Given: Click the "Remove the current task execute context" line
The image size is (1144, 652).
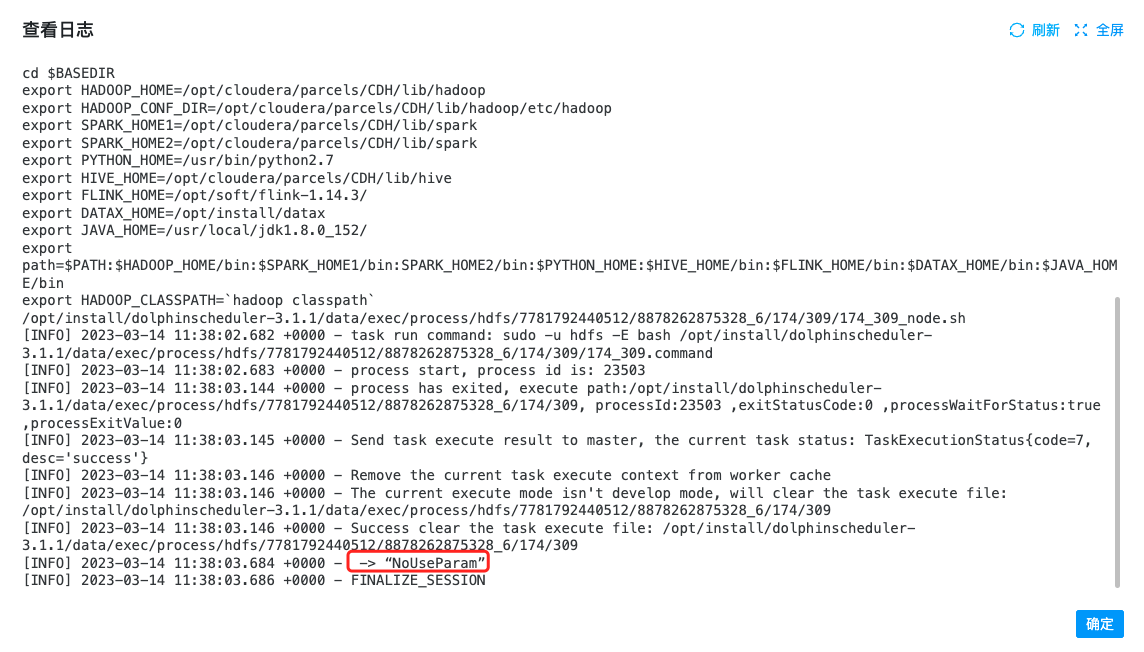Looking at the screenshot, I should [426, 476].
